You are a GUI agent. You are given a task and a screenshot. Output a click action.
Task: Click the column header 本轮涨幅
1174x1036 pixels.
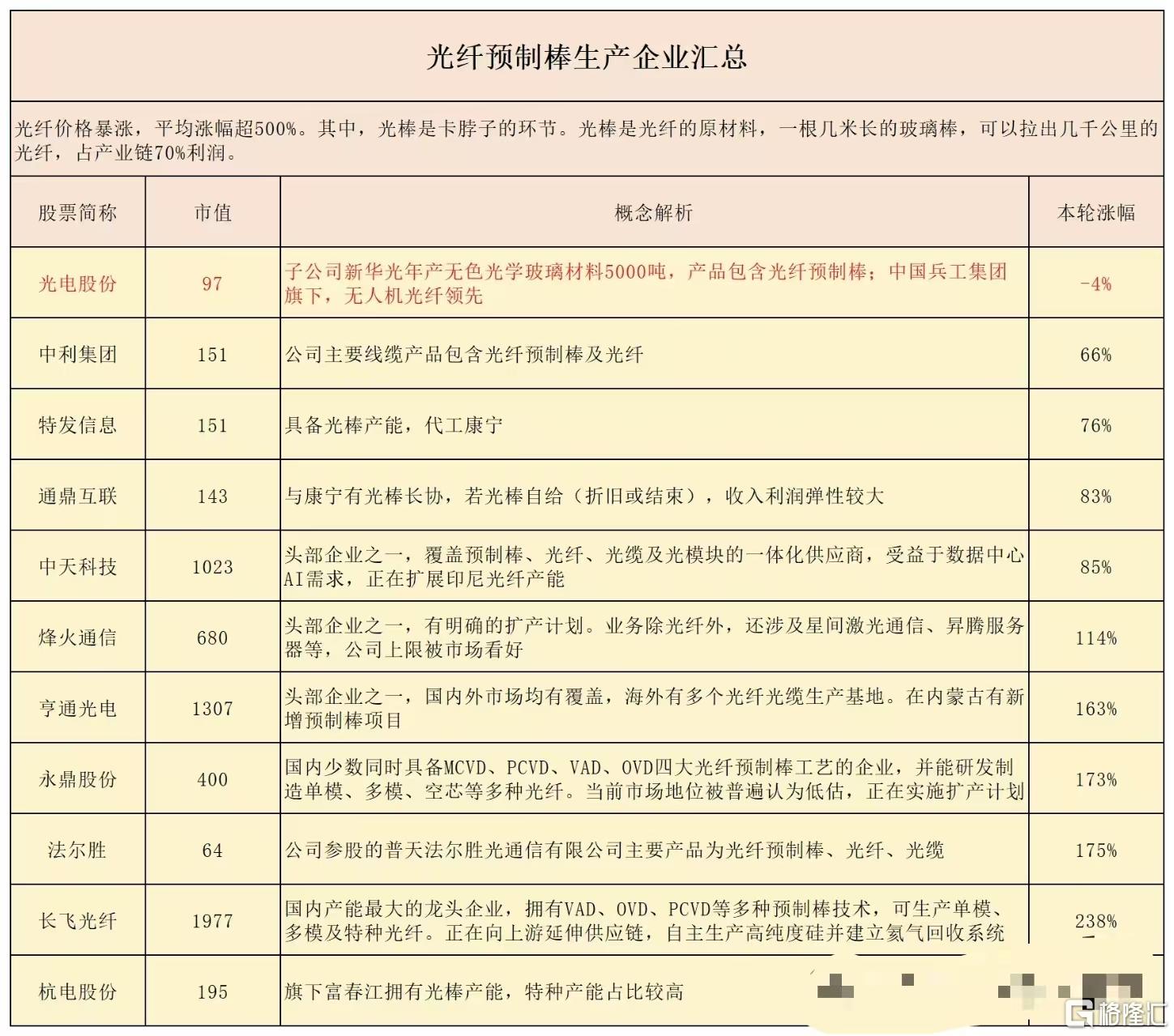pyautogui.click(x=1096, y=213)
